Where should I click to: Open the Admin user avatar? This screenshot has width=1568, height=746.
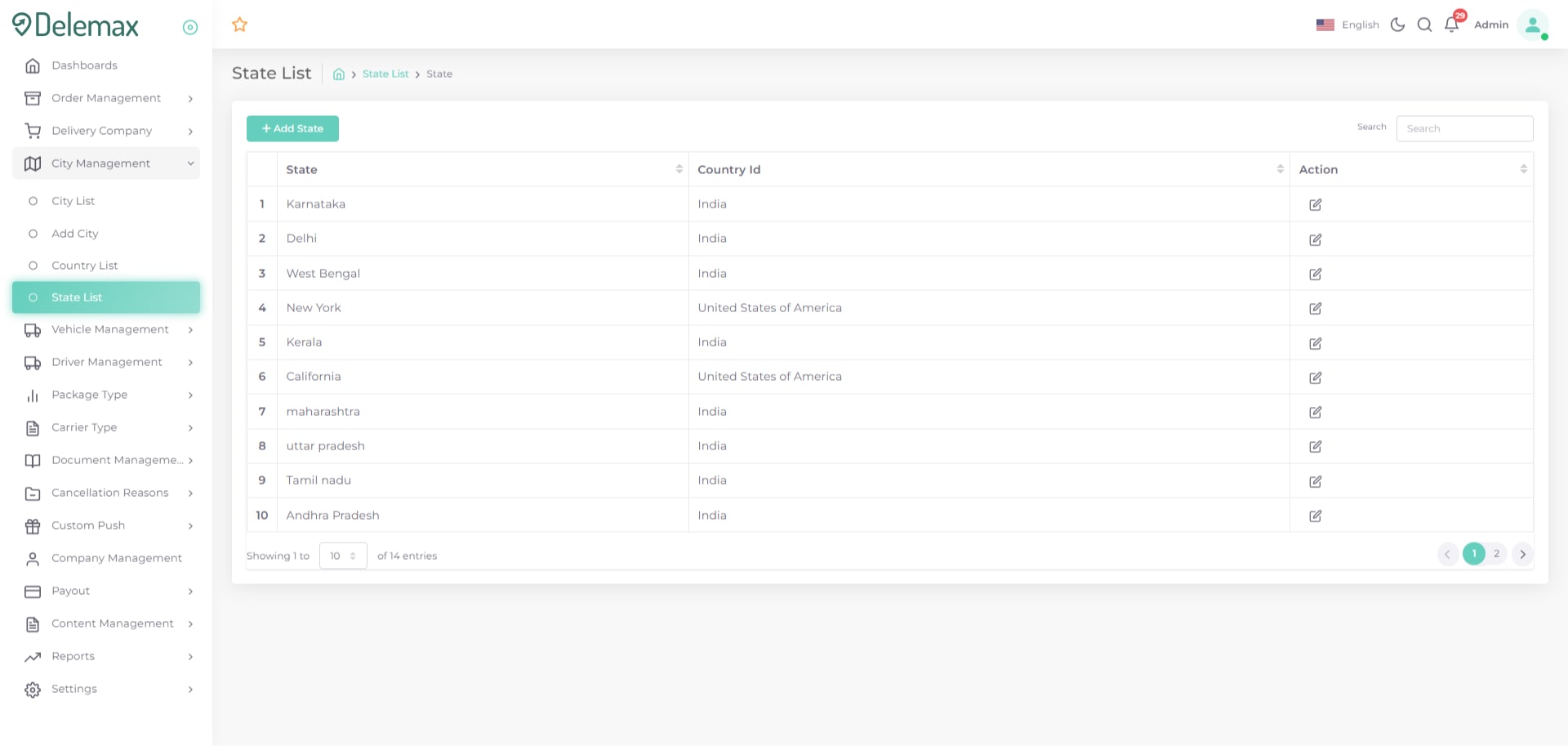1533,25
